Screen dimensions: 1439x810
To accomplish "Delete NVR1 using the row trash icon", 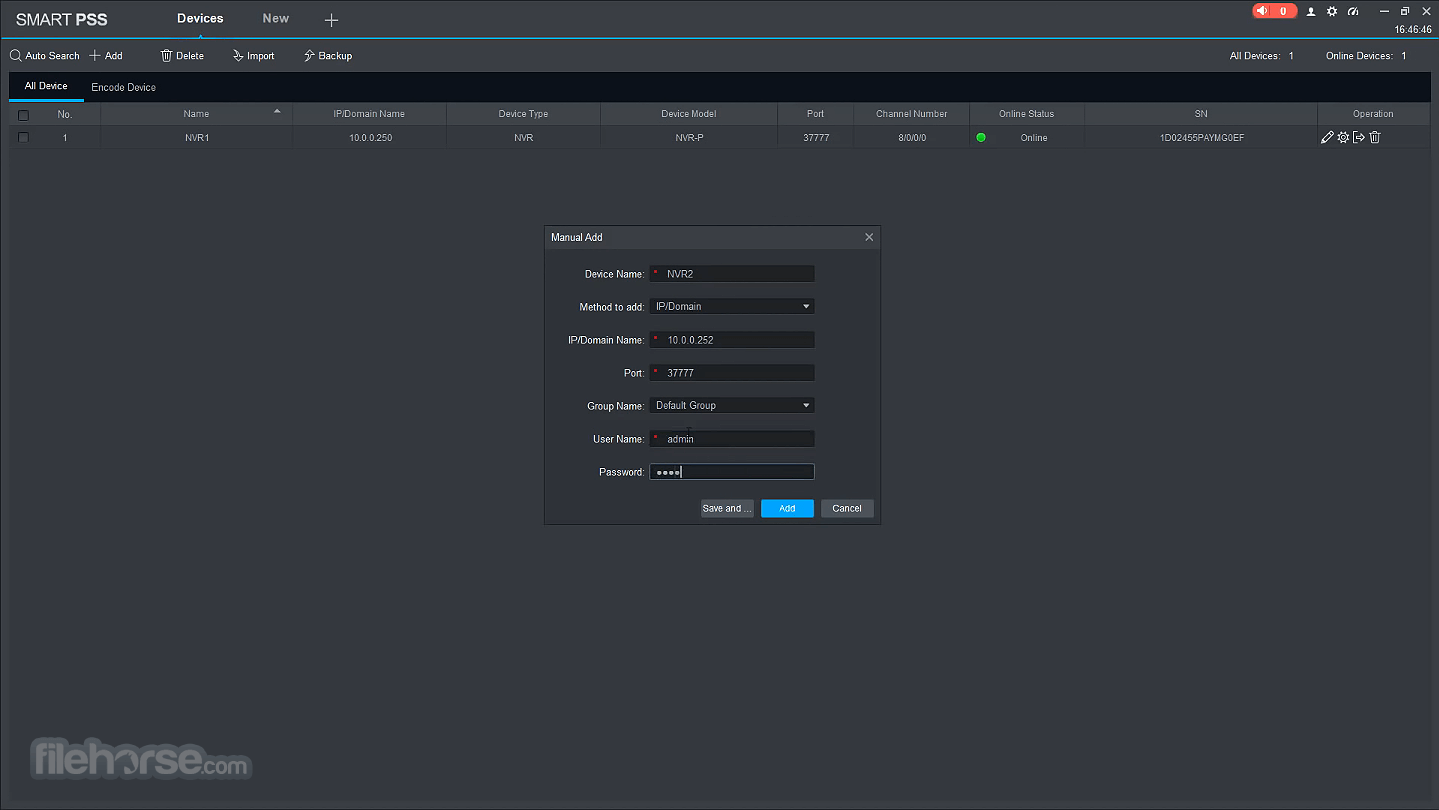I will click(1375, 137).
